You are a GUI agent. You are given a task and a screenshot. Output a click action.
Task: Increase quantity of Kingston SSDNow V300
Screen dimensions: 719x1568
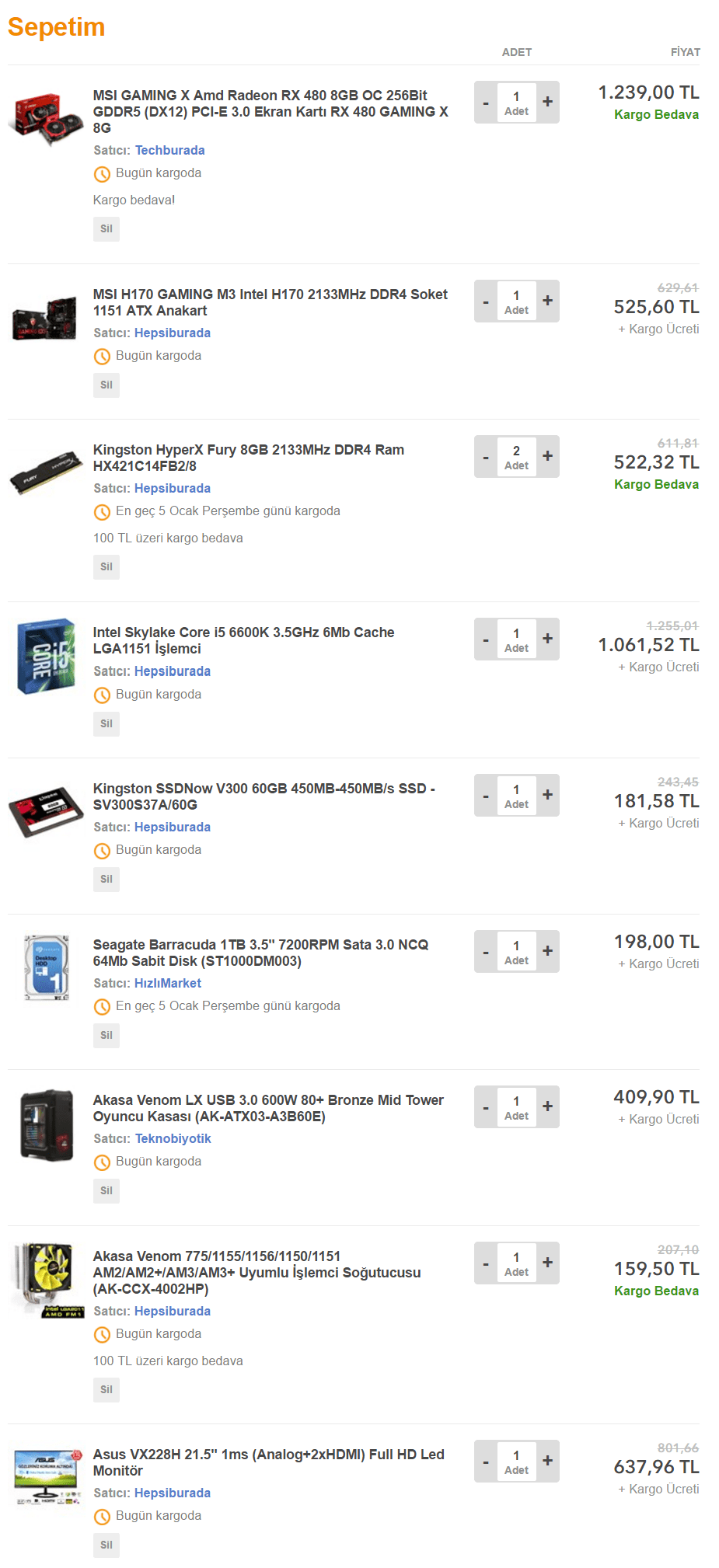pos(548,795)
